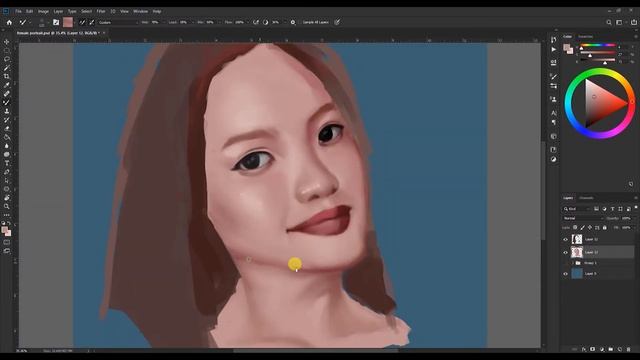This screenshot has width=640, height=360.
Task: Open the Brushes panel icon in dock
Action: pos(553,76)
